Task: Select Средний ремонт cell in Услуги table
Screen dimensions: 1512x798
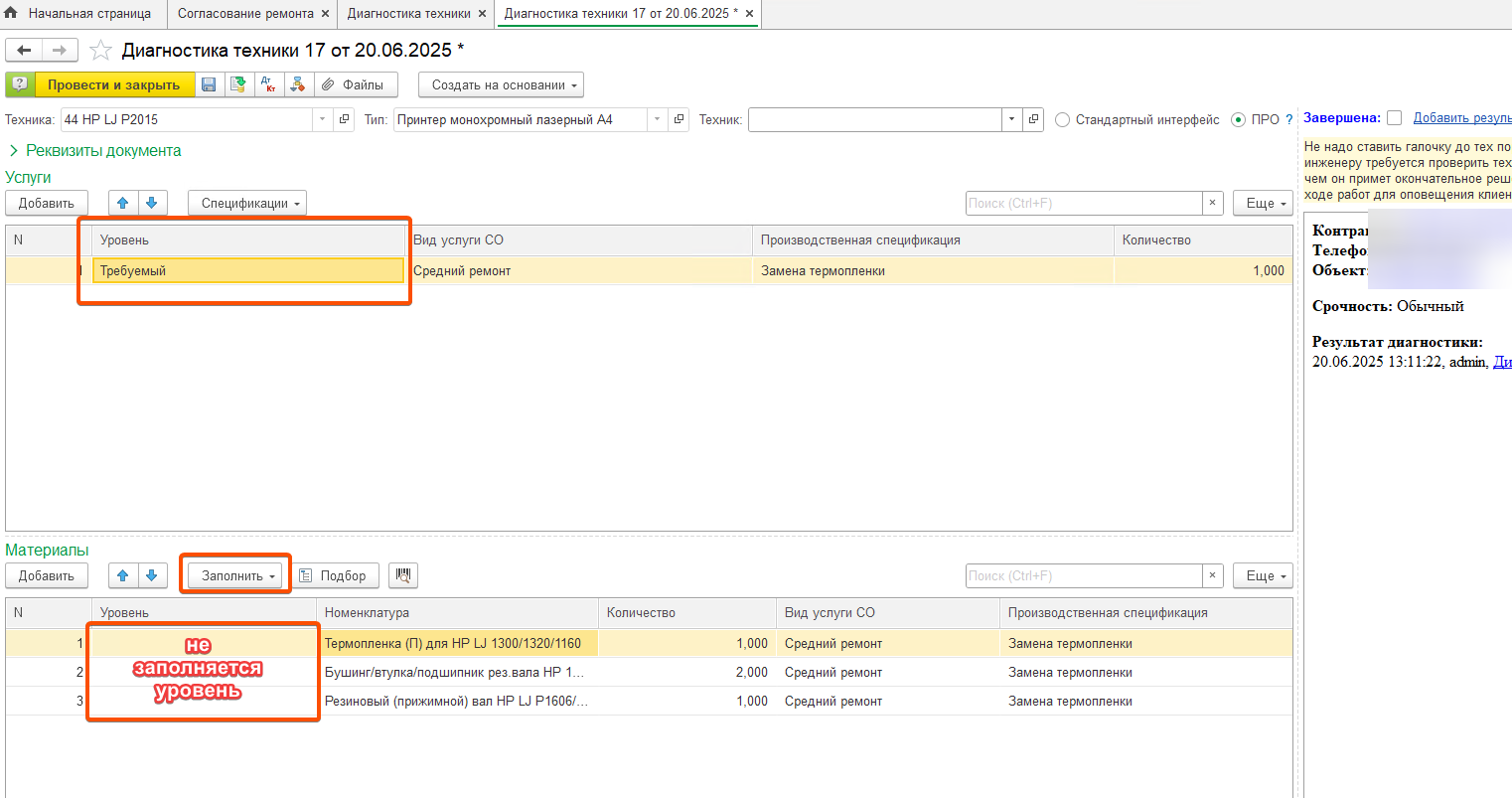Action: (x=579, y=271)
